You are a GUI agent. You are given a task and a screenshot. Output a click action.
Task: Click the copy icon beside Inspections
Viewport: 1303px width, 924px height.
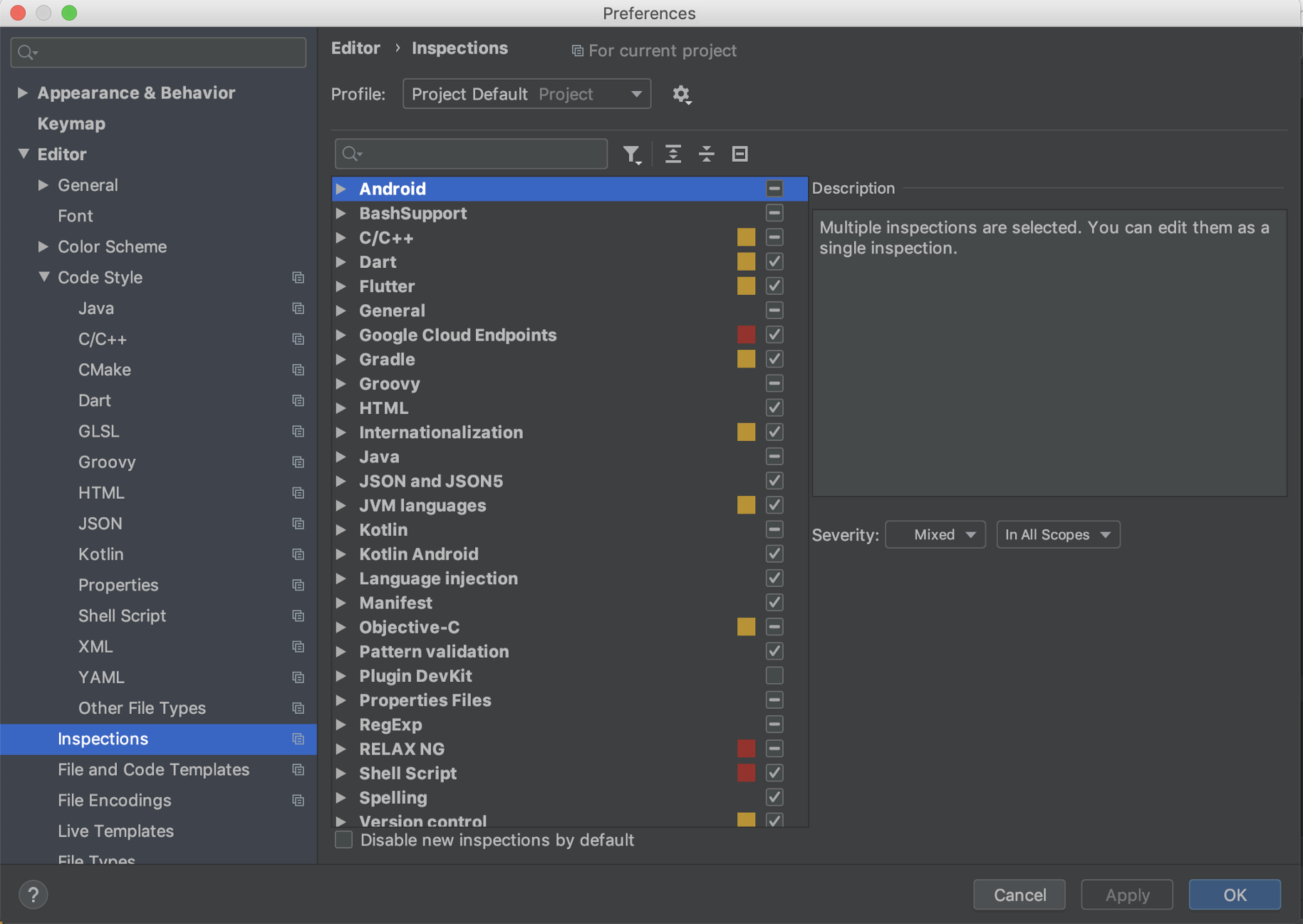(x=298, y=739)
